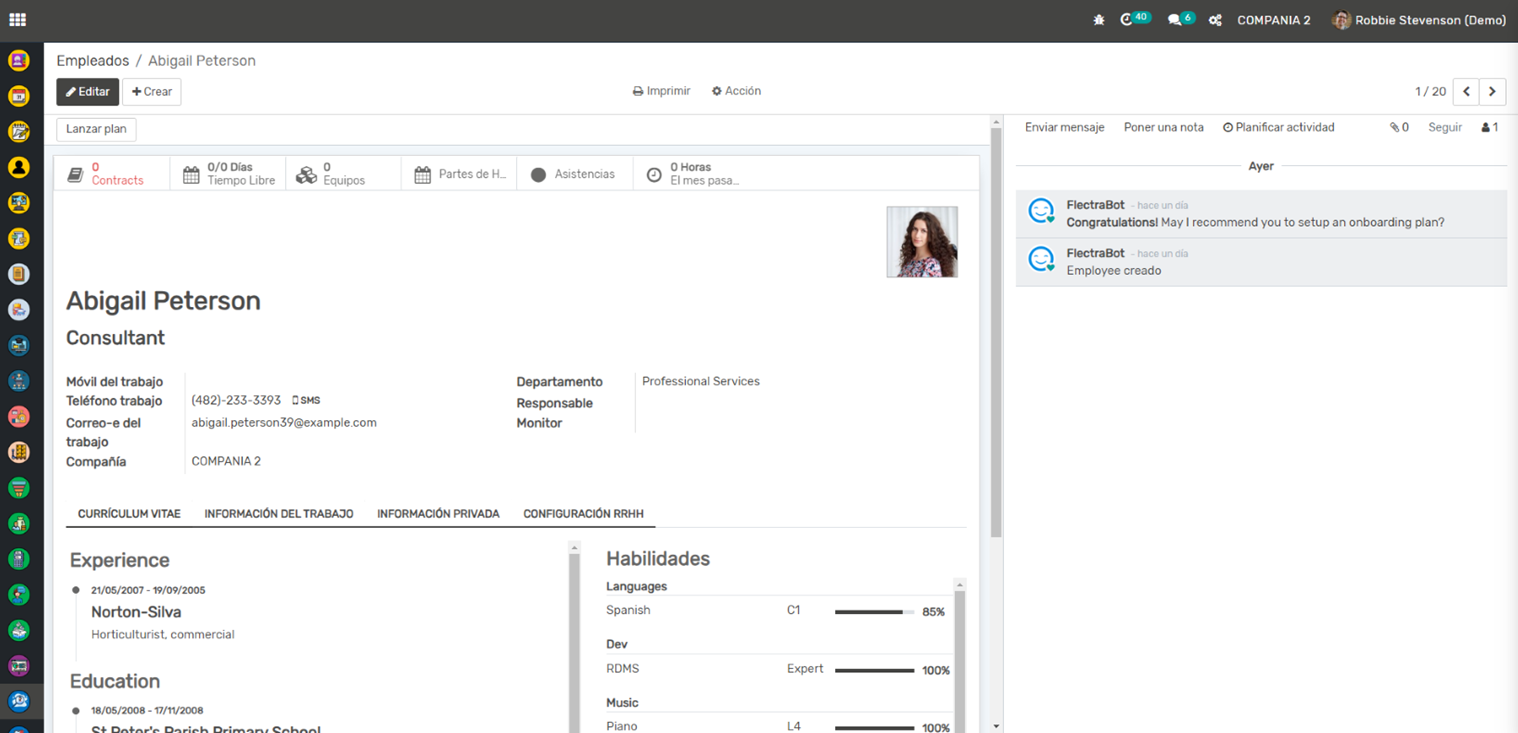Click the attachments paperclip icon
The height and width of the screenshot is (733, 1518).
click(x=1398, y=128)
